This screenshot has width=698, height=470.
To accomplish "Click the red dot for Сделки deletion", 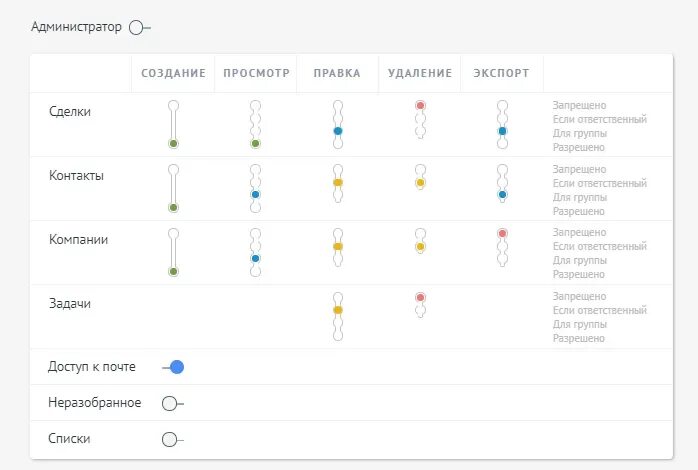I will (420, 105).
